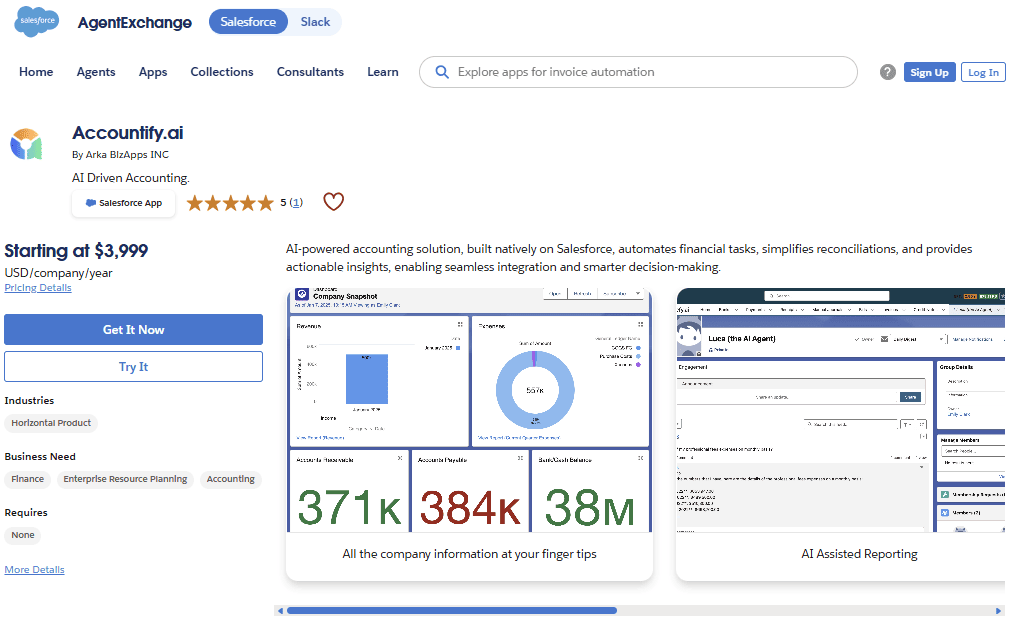This screenshot has width=1014, height=623.
Task: Click 'All the company information' caption
Action: 469,554
